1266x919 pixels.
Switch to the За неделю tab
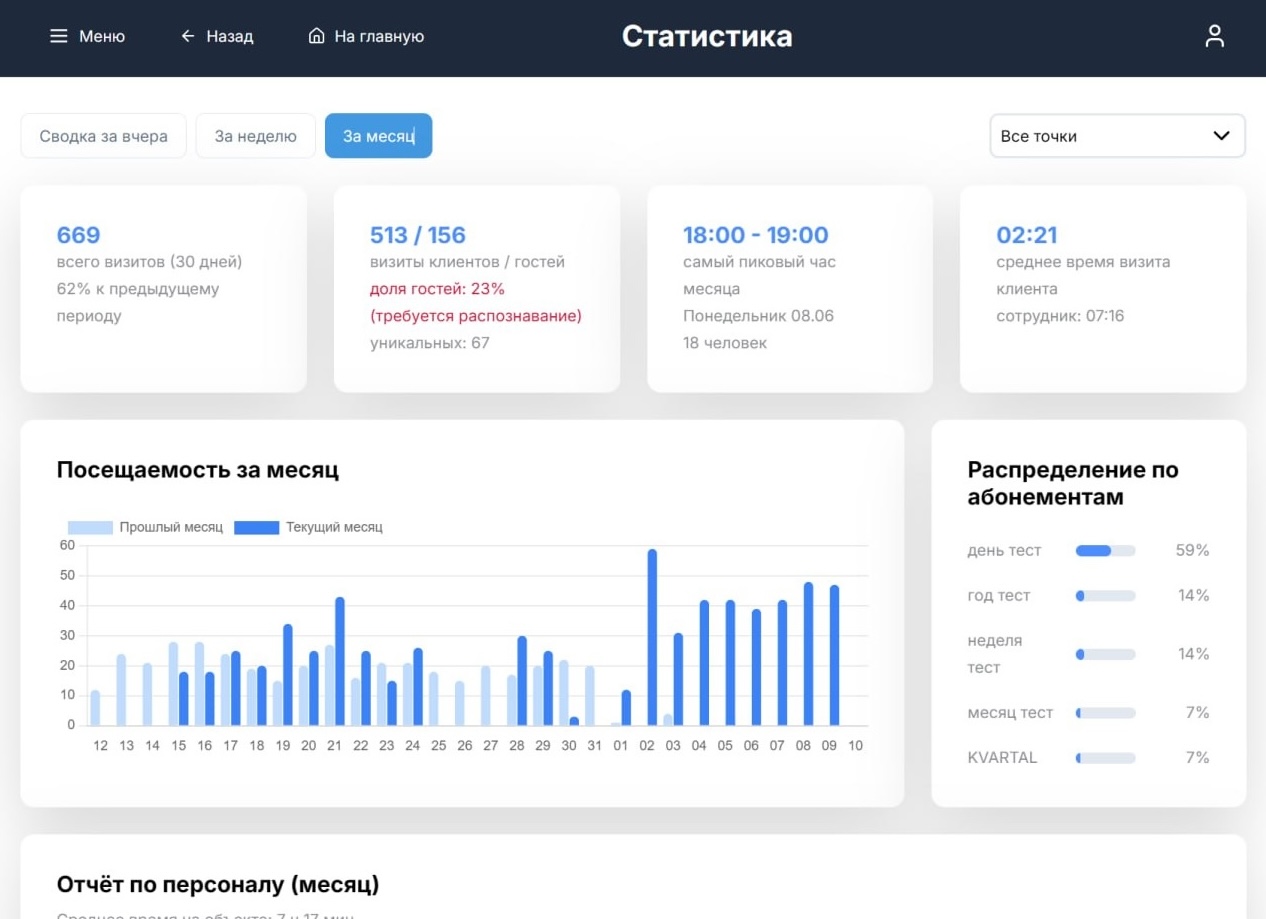coord(256,136)
